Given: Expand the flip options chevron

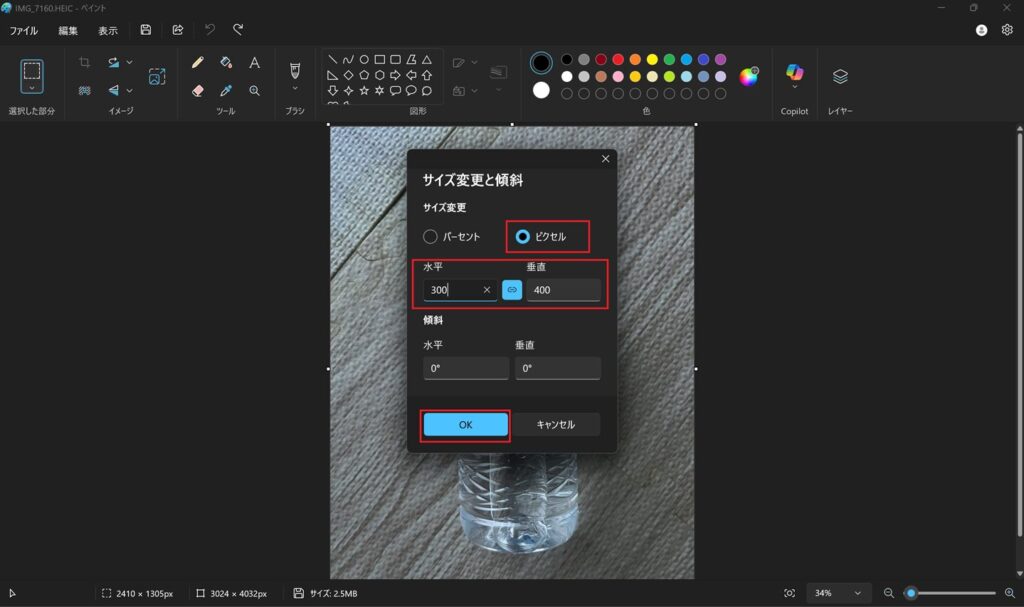Looking at the screenshot, I should coord(129,91).
